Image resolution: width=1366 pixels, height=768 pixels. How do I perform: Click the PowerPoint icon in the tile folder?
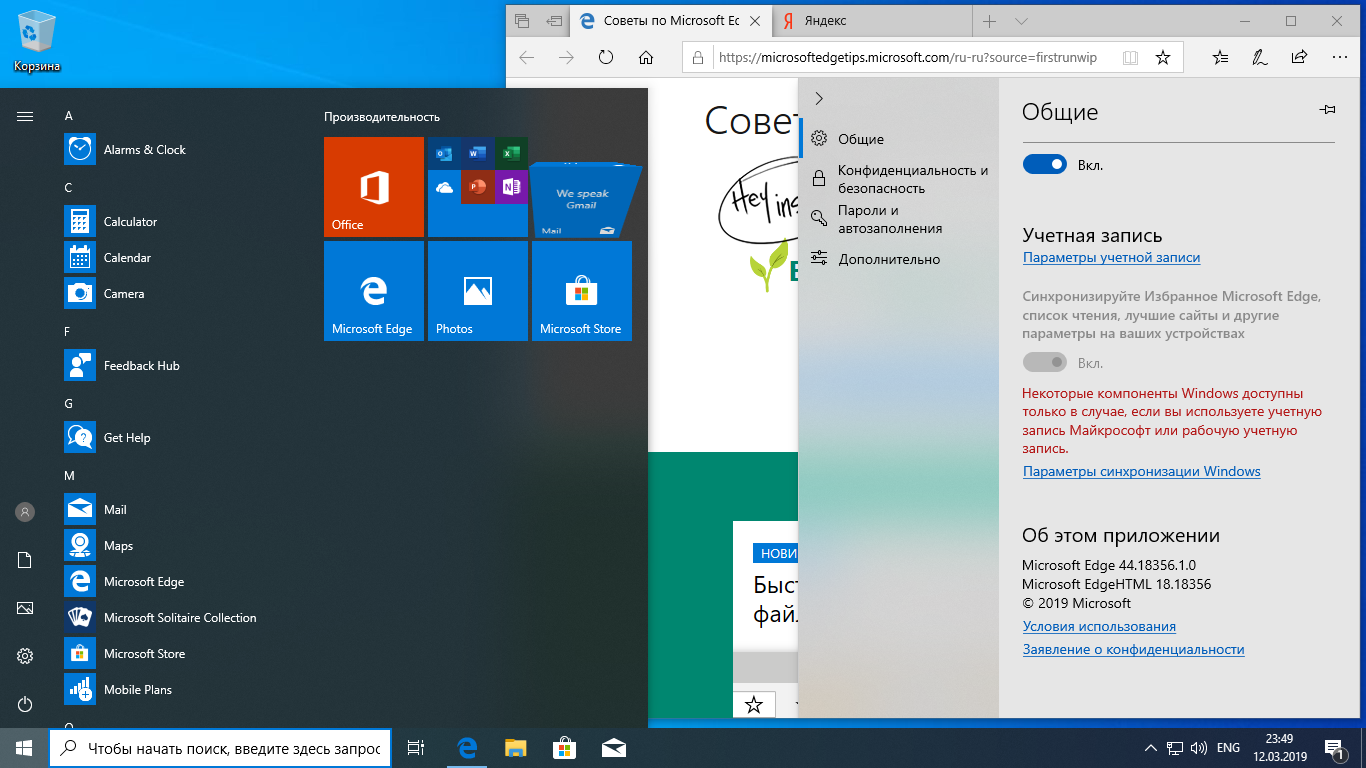tap(477, 187)
